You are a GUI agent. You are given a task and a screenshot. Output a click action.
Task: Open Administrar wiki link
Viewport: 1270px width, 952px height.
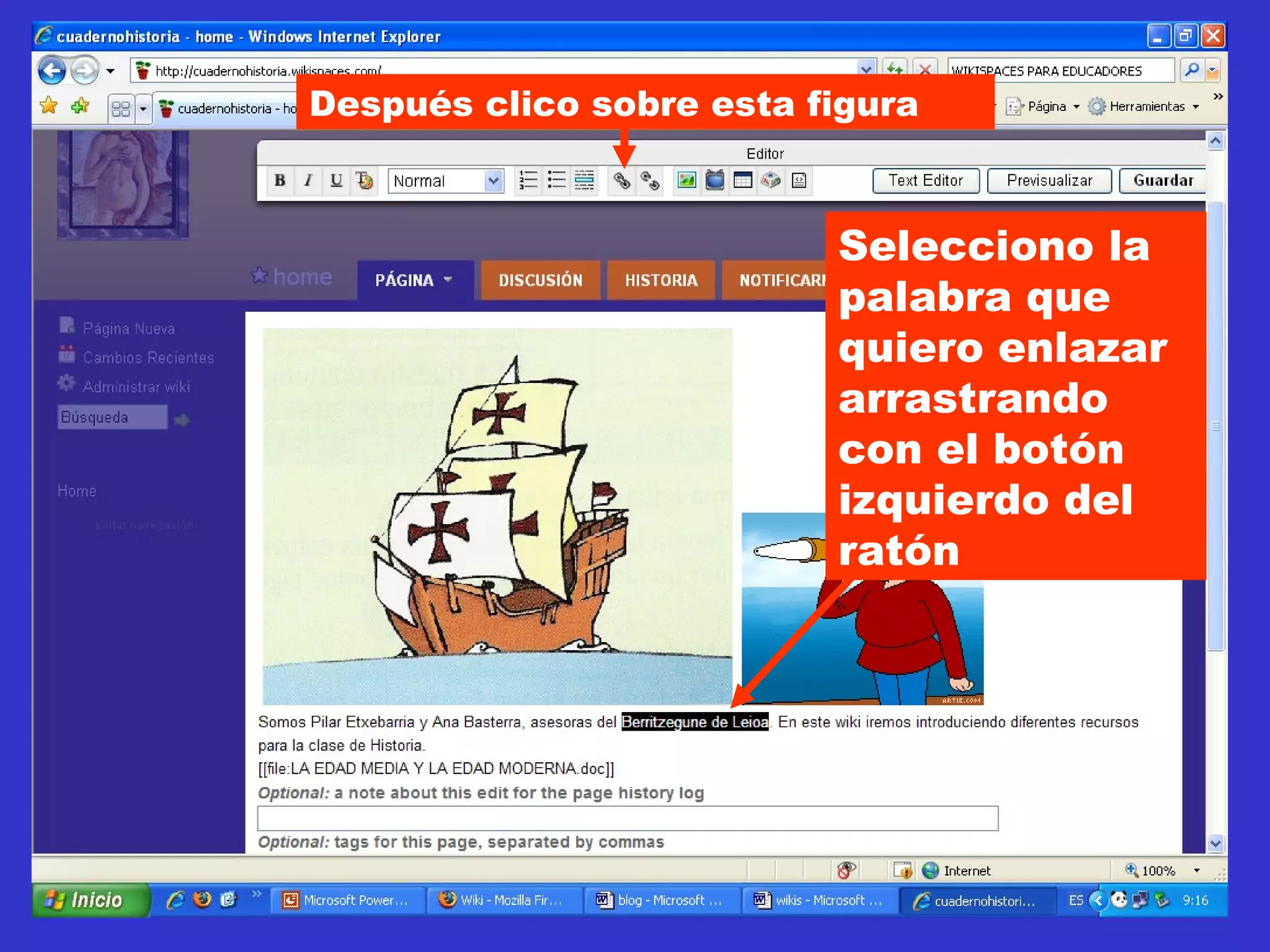click(x=136, y=387)
